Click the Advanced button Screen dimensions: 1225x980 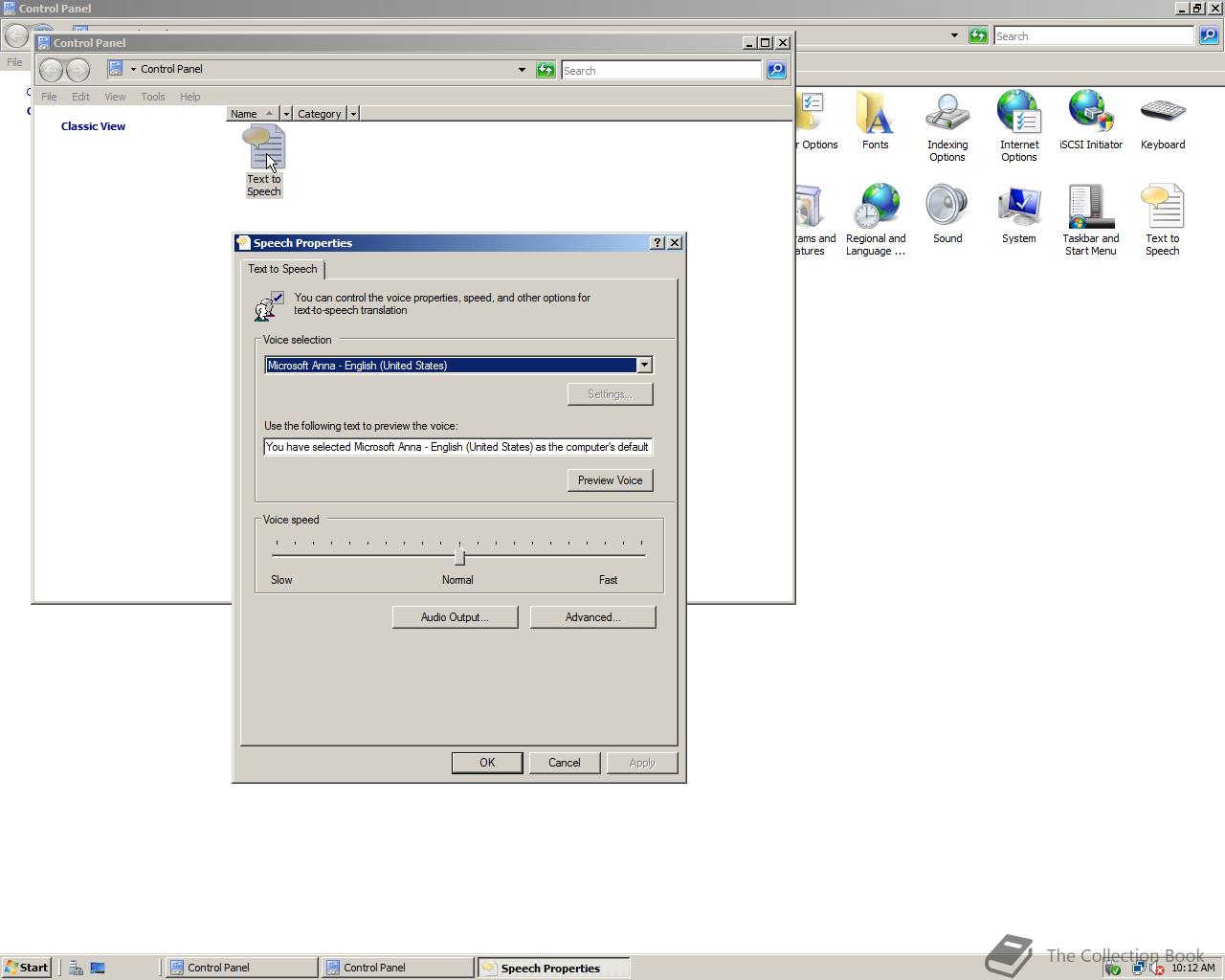coord(592,617)
